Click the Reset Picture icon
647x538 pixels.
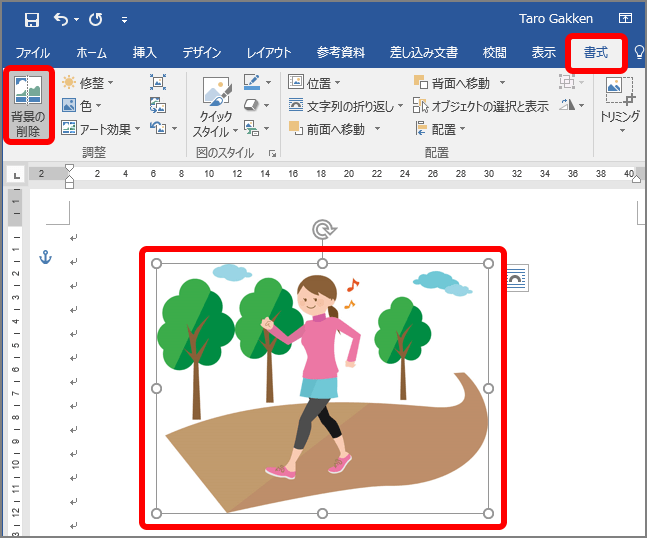click(158, 128)
